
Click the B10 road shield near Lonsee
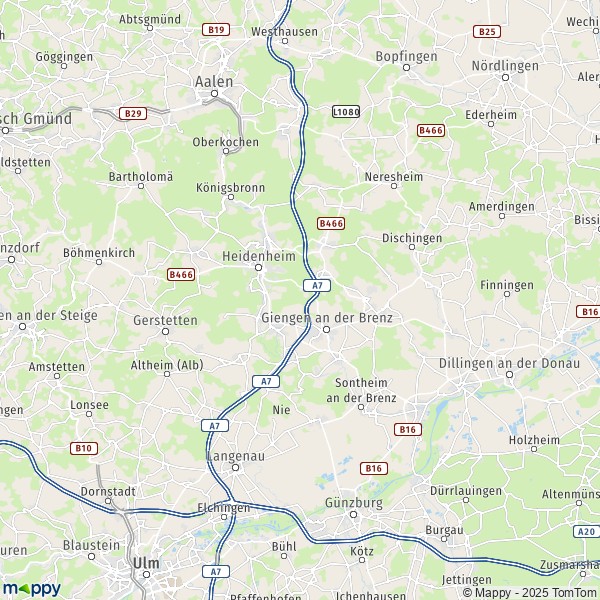click(84, 448)
